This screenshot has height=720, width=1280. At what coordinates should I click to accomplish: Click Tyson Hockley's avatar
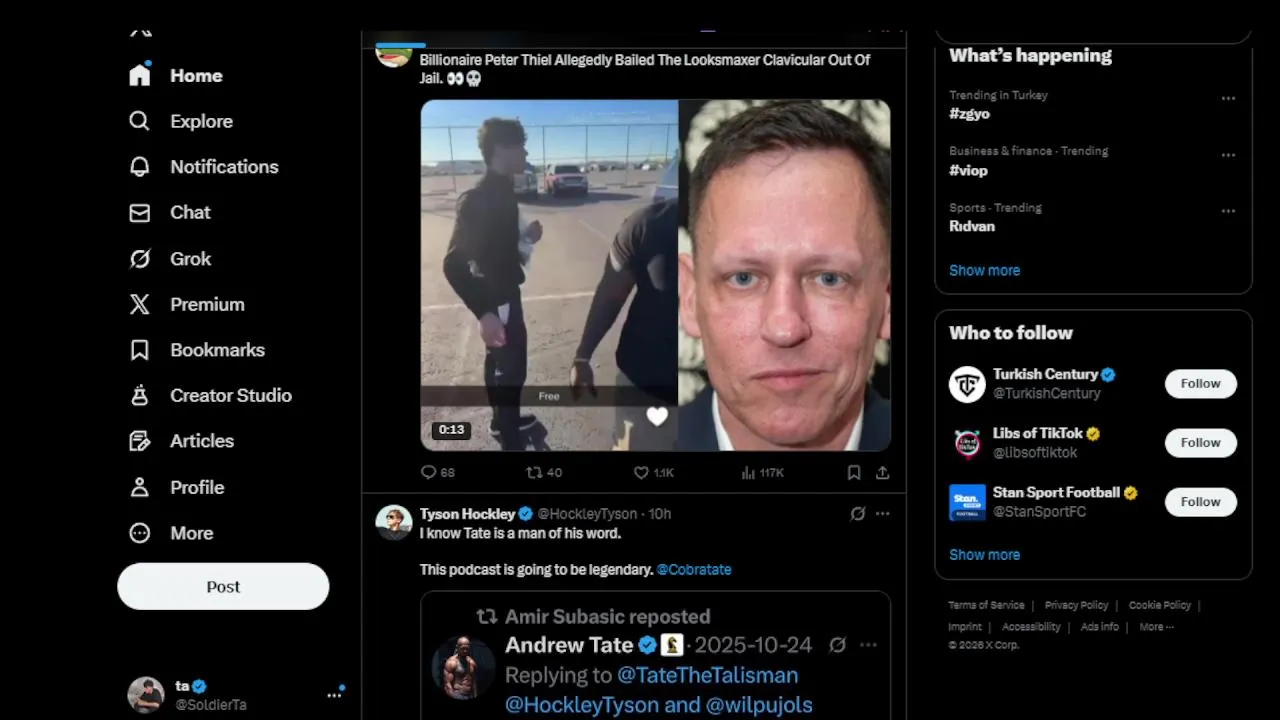(x=394, y=523)
